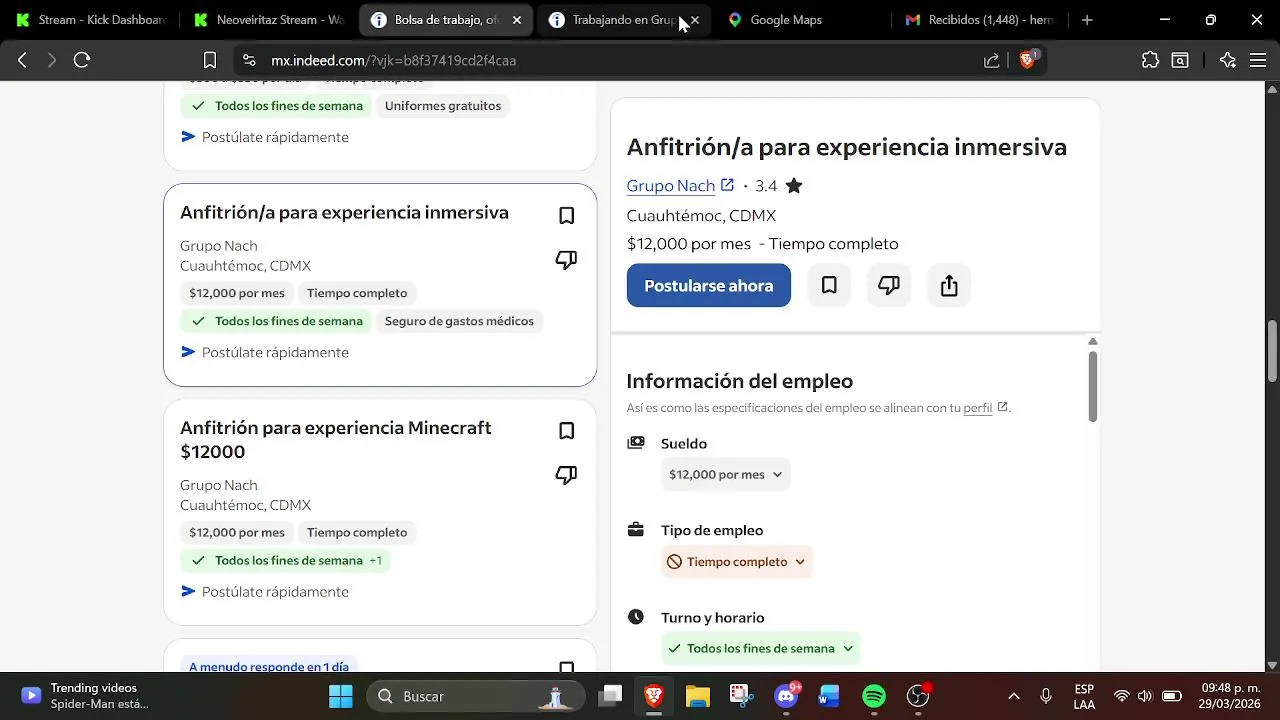Screen dimensions: 1280x720
Task: Close the Bolsa de trabajo tab
Action: coord(517,20)
